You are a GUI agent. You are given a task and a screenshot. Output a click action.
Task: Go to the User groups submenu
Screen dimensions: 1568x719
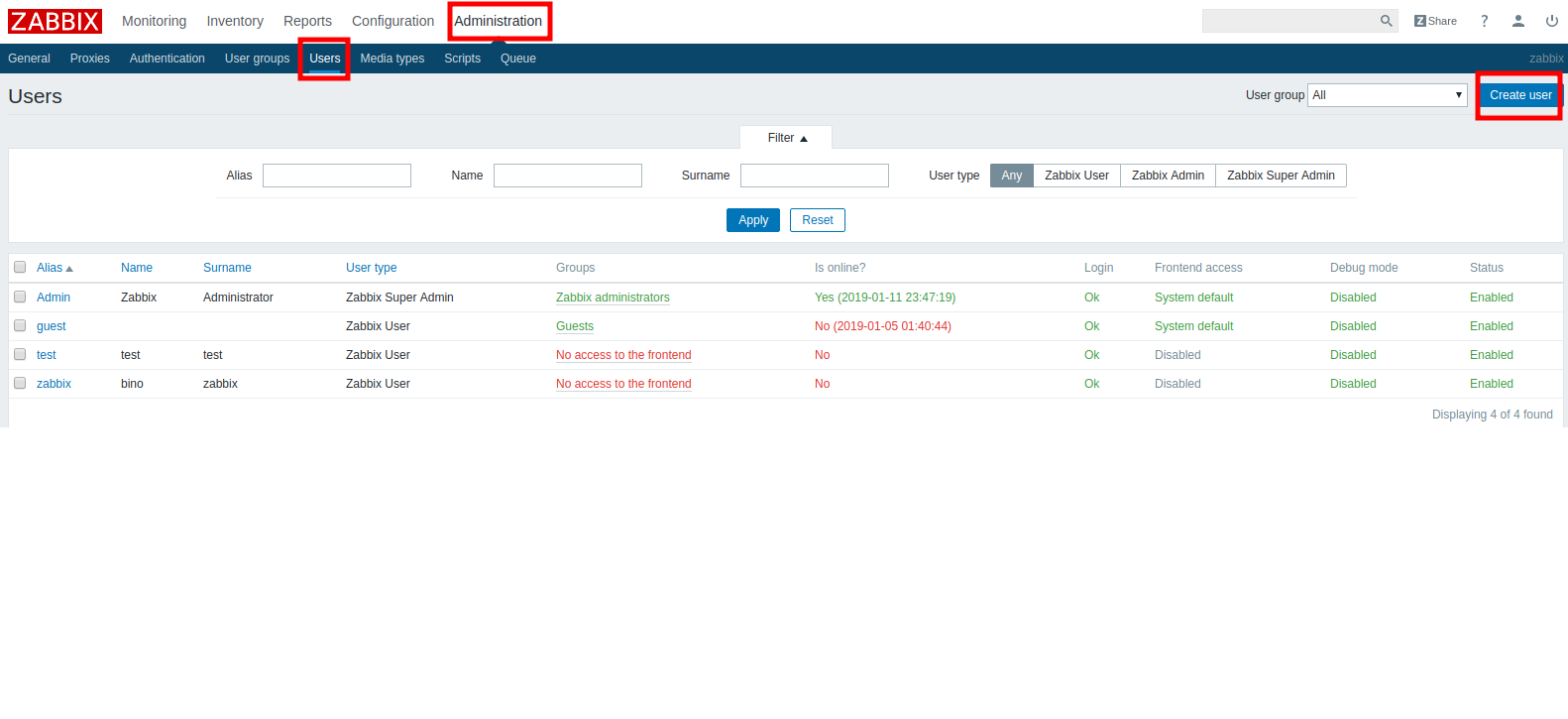257,59
